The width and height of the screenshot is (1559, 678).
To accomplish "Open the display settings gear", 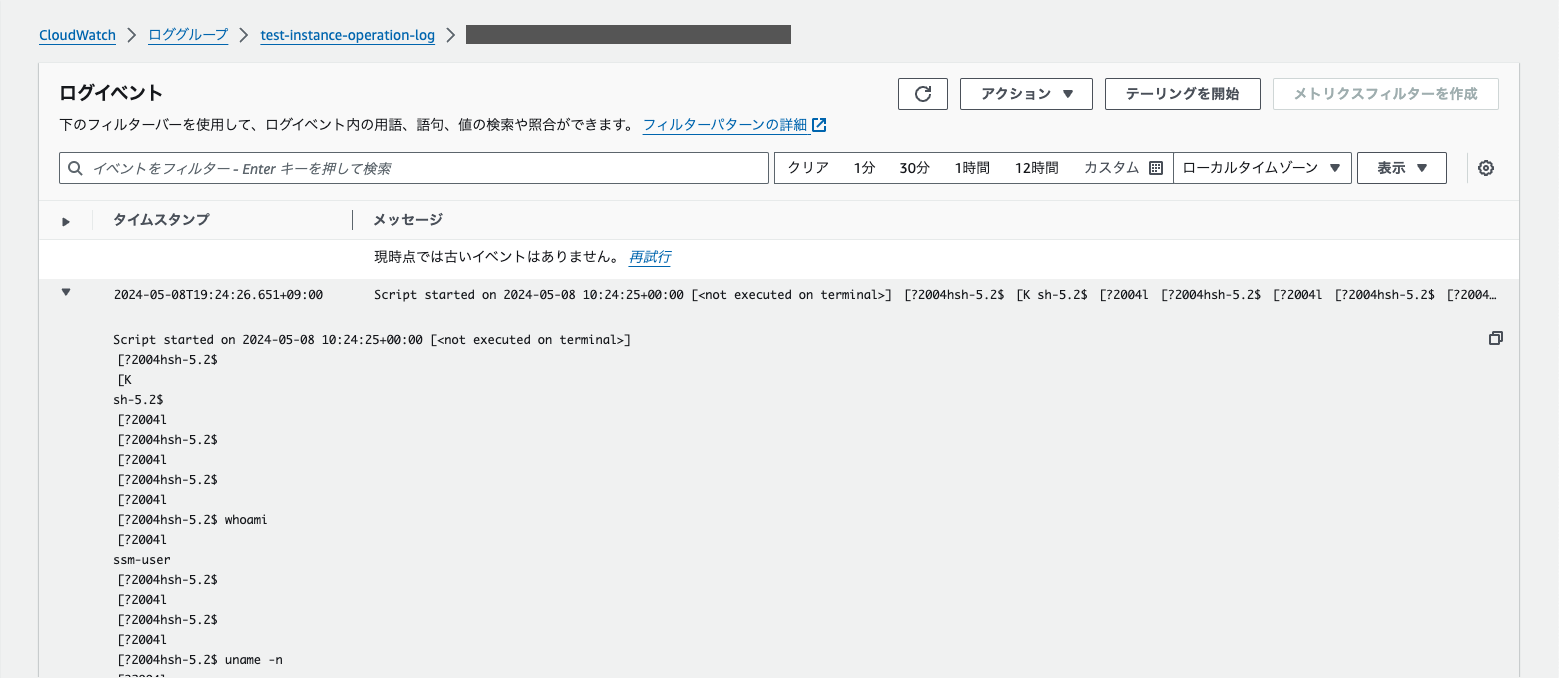I will pyautogui.click(x=1486, y=167).
